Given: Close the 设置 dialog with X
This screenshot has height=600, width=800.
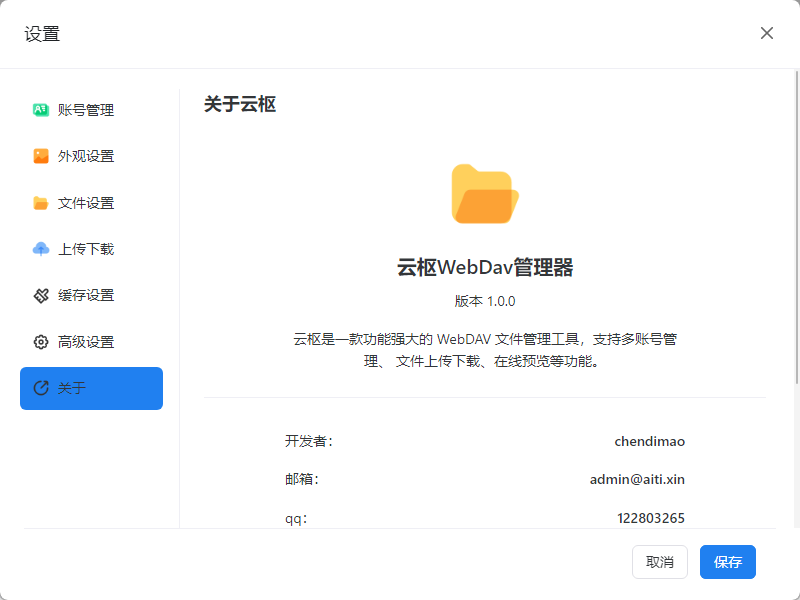Looking at the screenshot, I should pyautogui.click(x=767, y=33).
